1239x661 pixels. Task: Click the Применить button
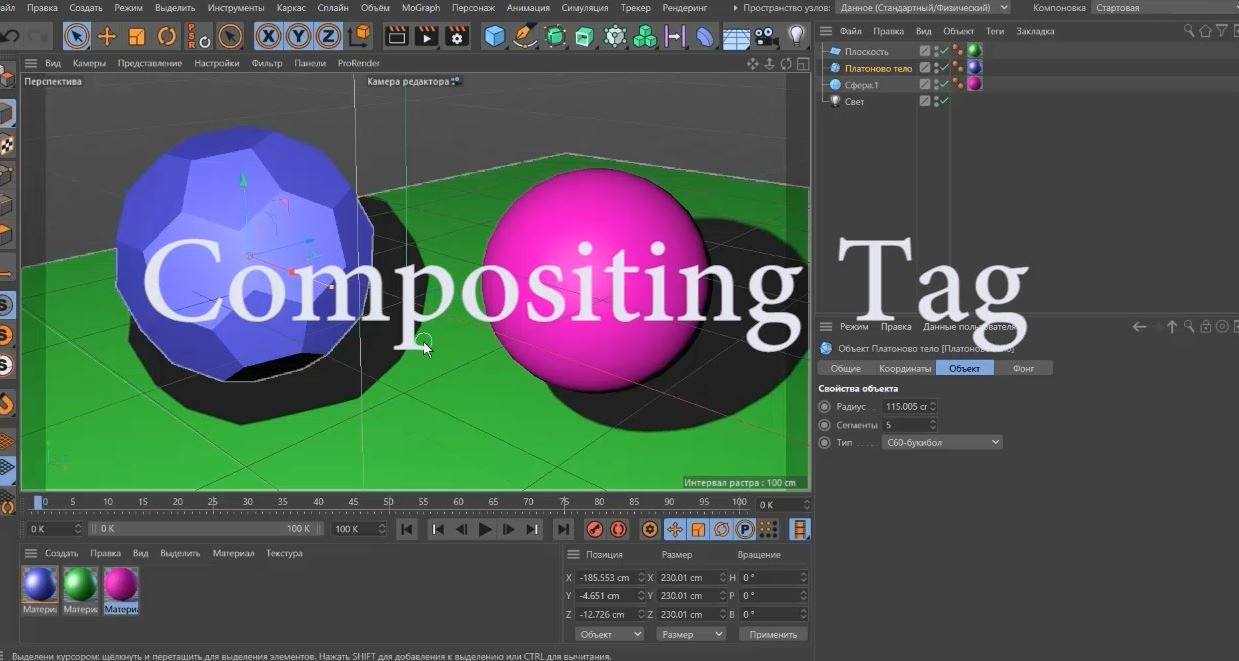click(773, 634)
